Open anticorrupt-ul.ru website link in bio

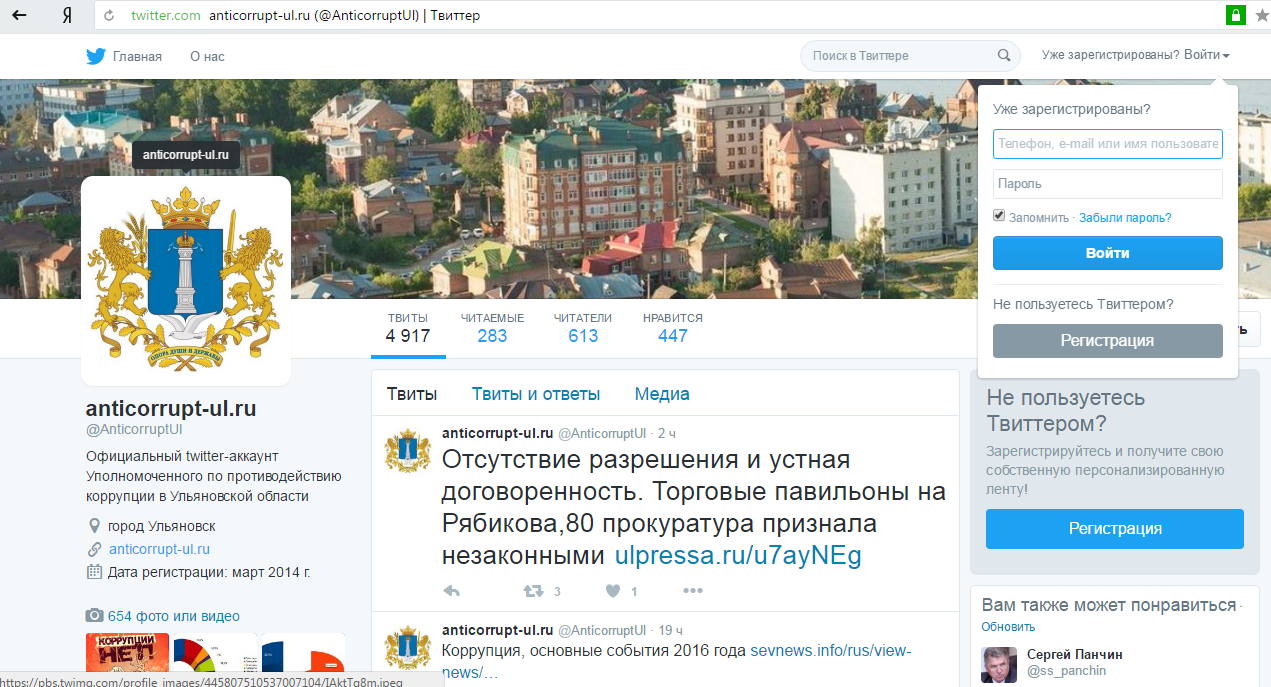(159, 549)
